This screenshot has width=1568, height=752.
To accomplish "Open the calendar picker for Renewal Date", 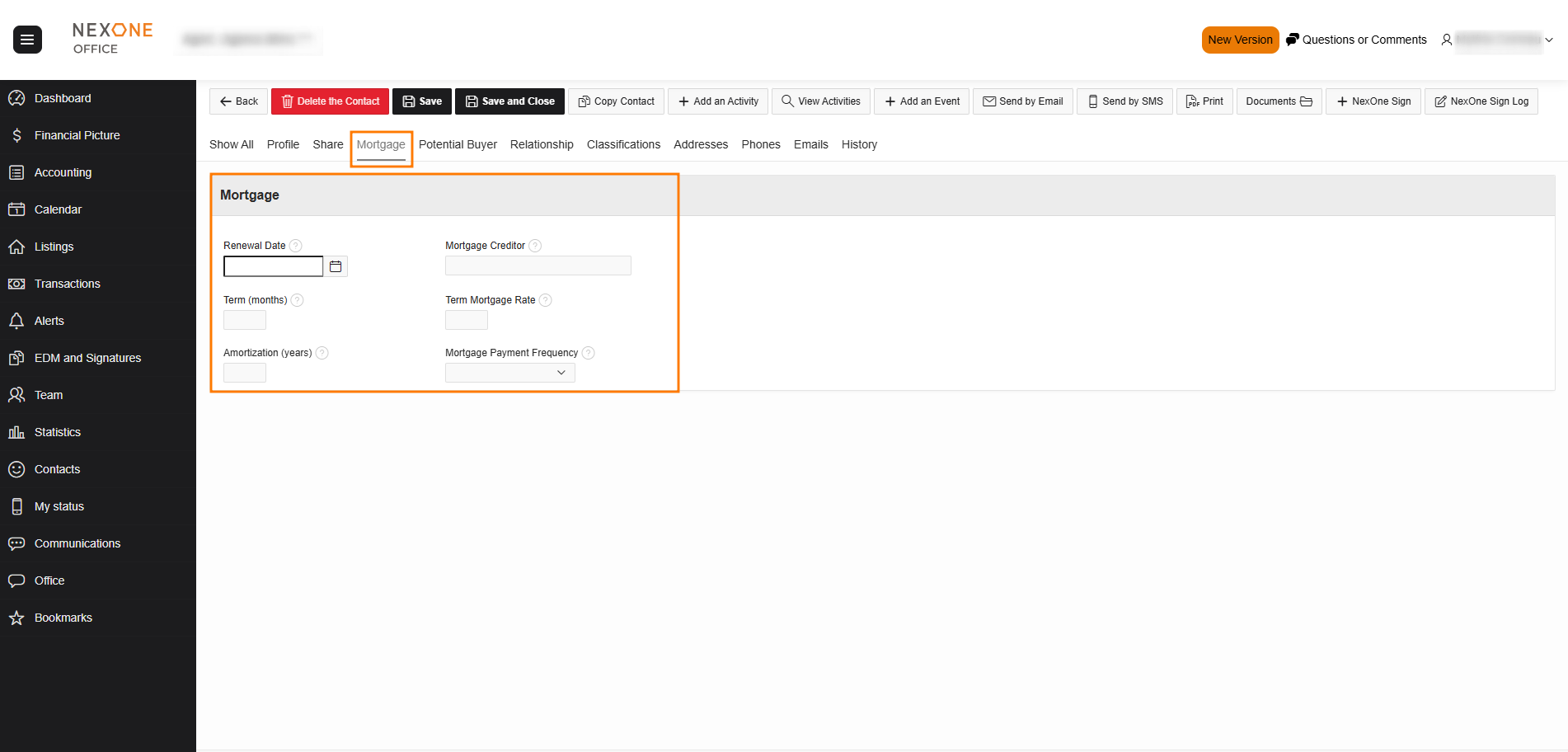I will point(336,266).
